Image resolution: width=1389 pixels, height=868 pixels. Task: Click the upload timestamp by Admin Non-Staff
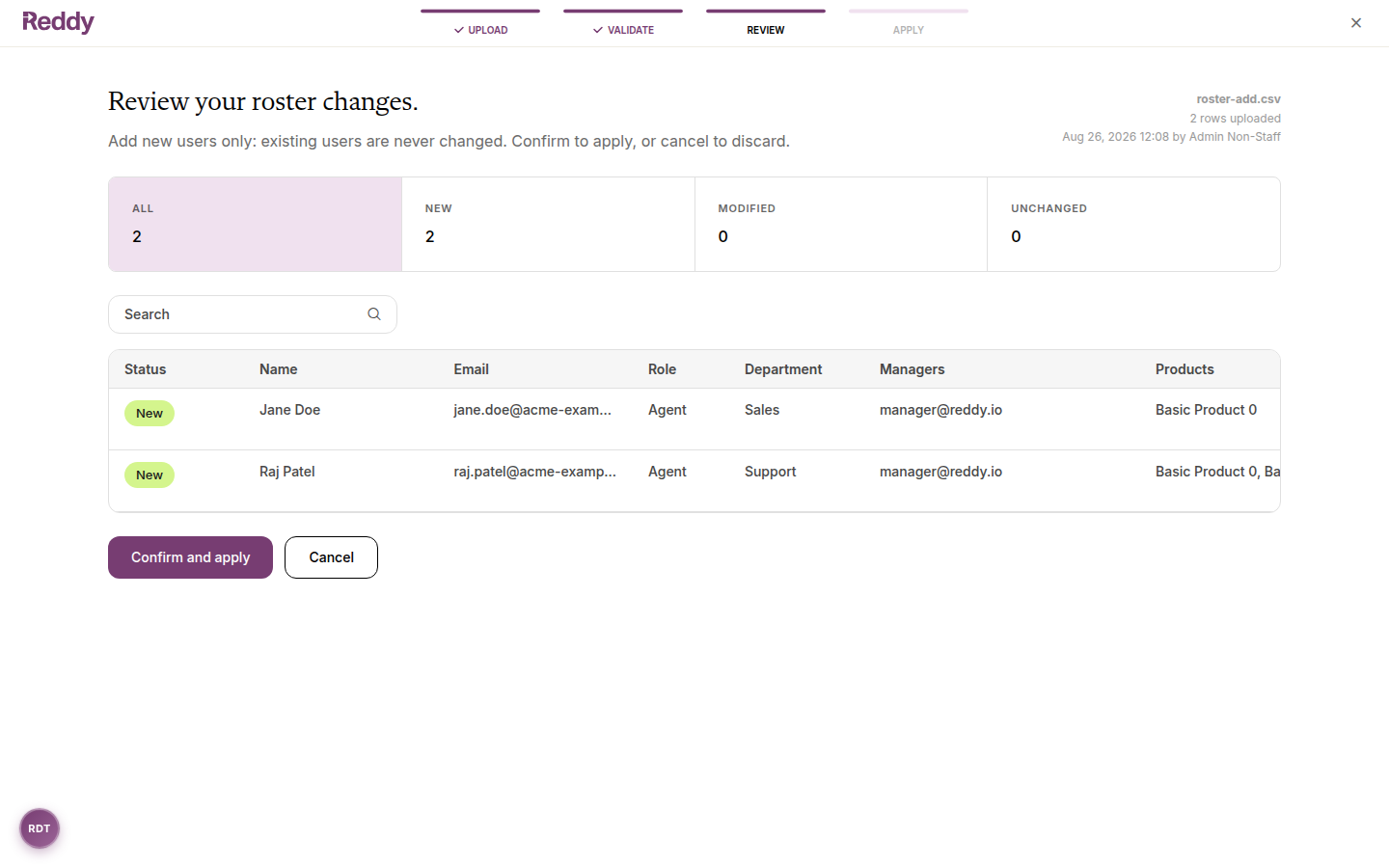pyautogui.click(x=1171, y=137)
